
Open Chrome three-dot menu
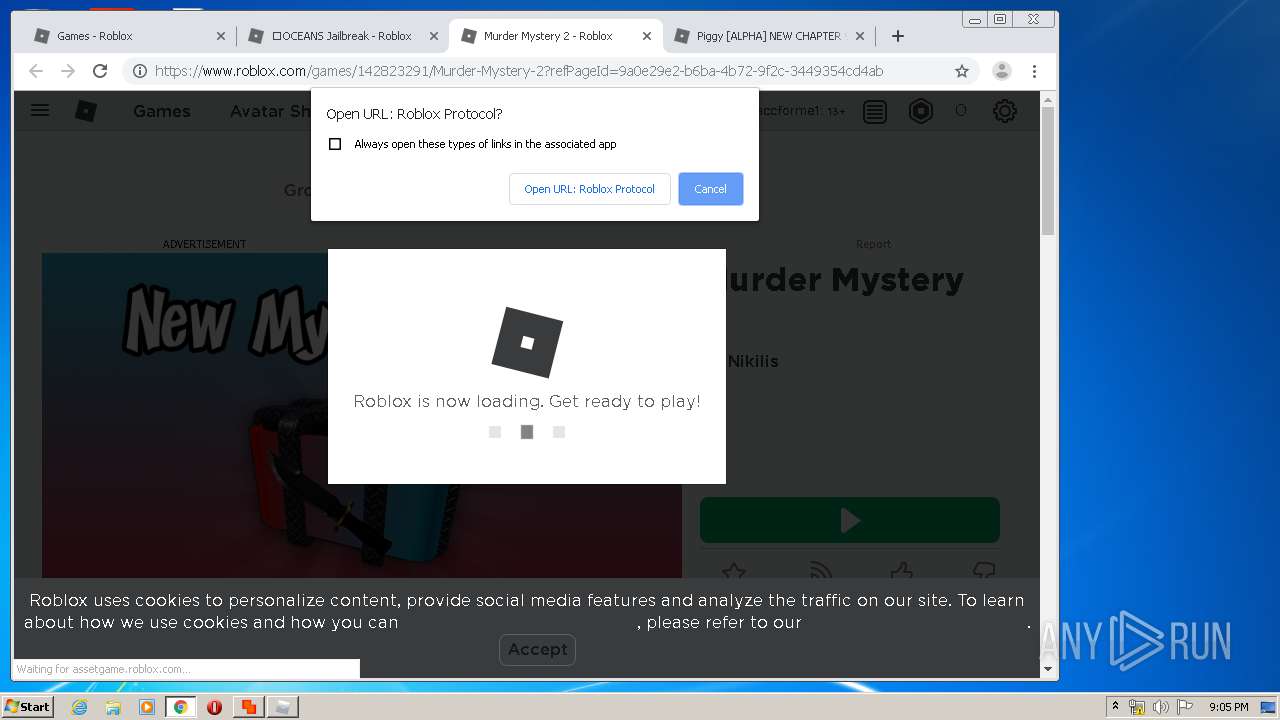tap(1034, 71)
